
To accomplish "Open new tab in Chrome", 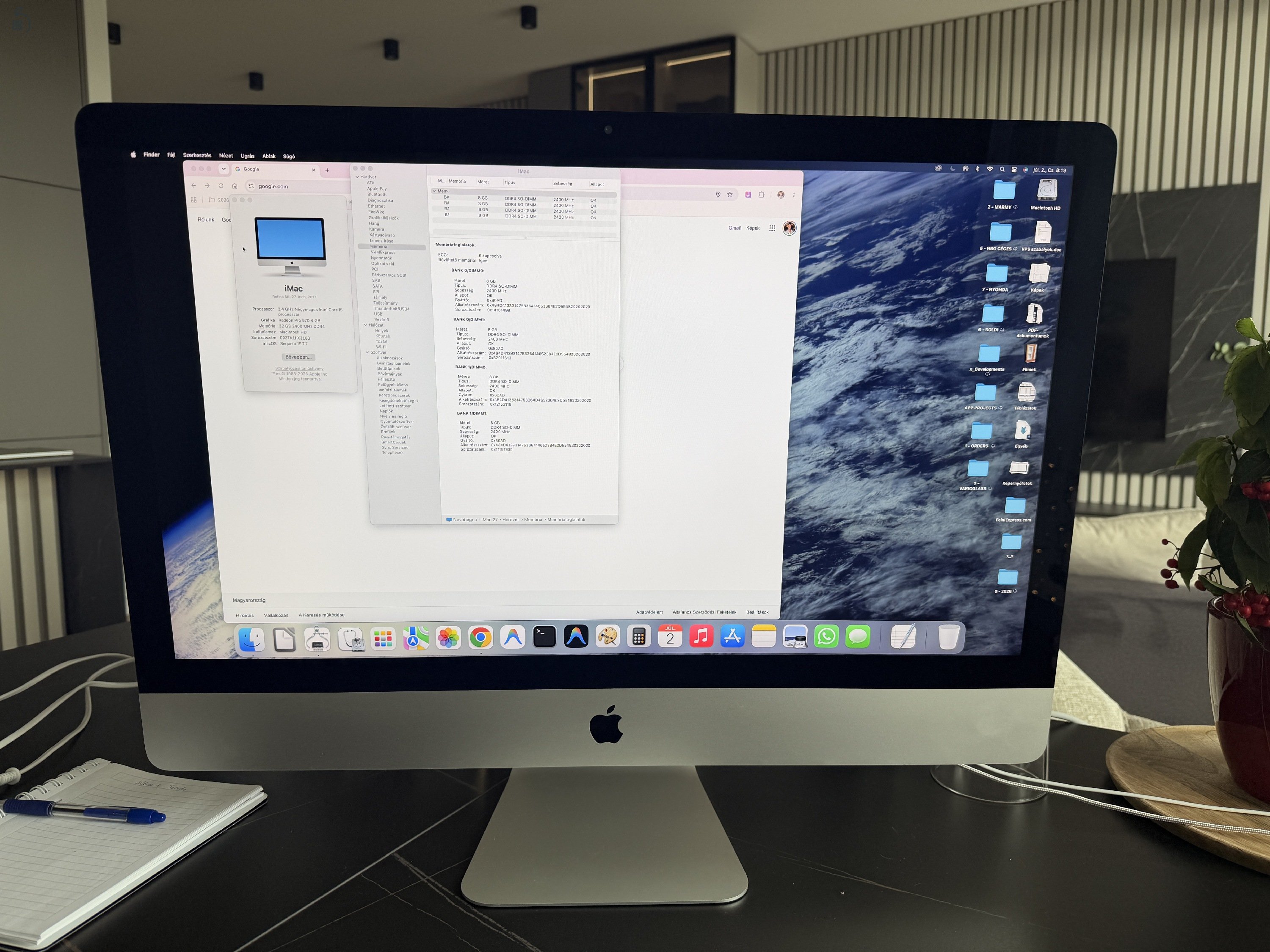I will (327, 170).
